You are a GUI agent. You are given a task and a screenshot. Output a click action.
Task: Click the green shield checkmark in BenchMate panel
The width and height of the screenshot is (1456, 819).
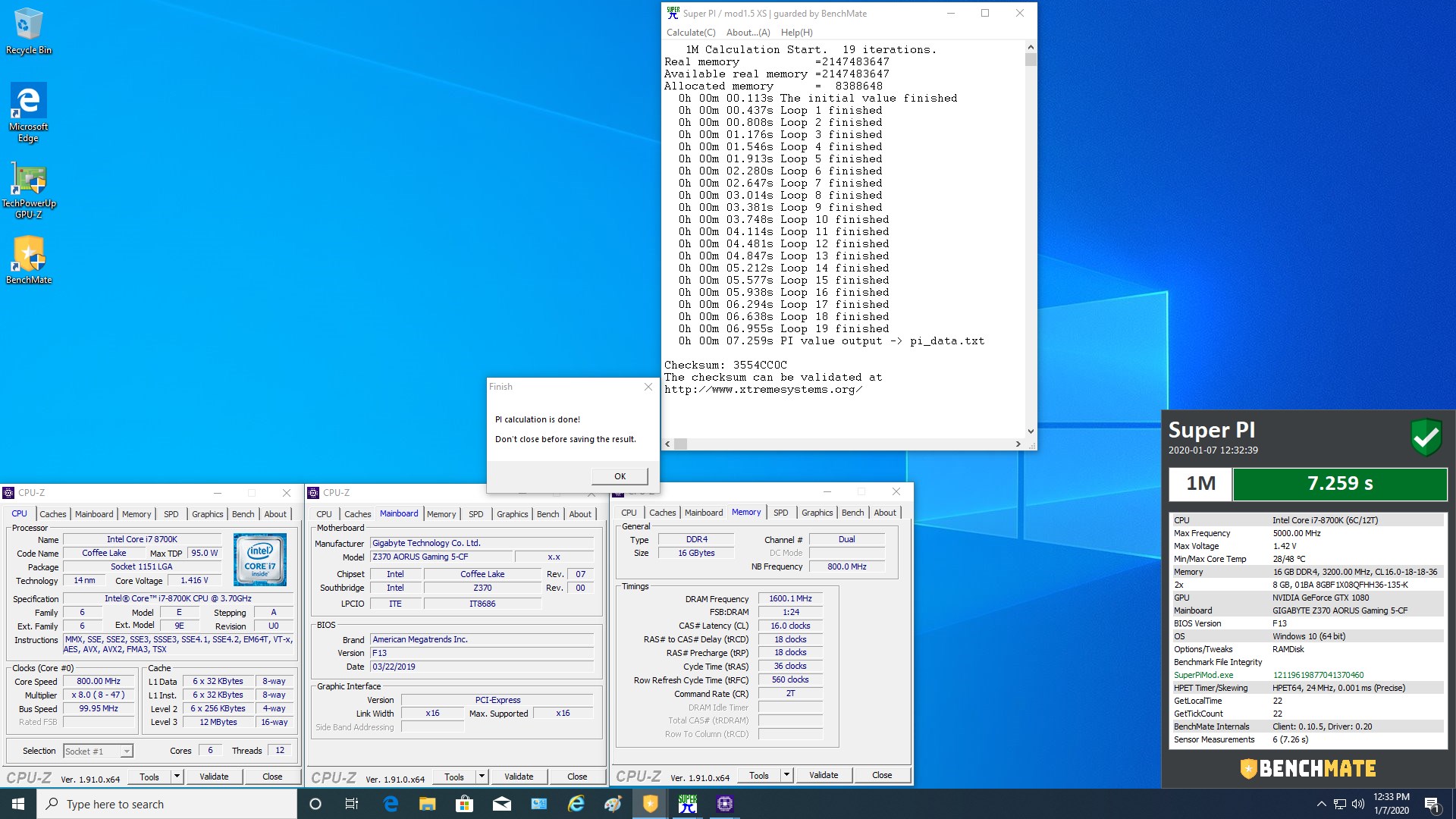(1426, 438)
